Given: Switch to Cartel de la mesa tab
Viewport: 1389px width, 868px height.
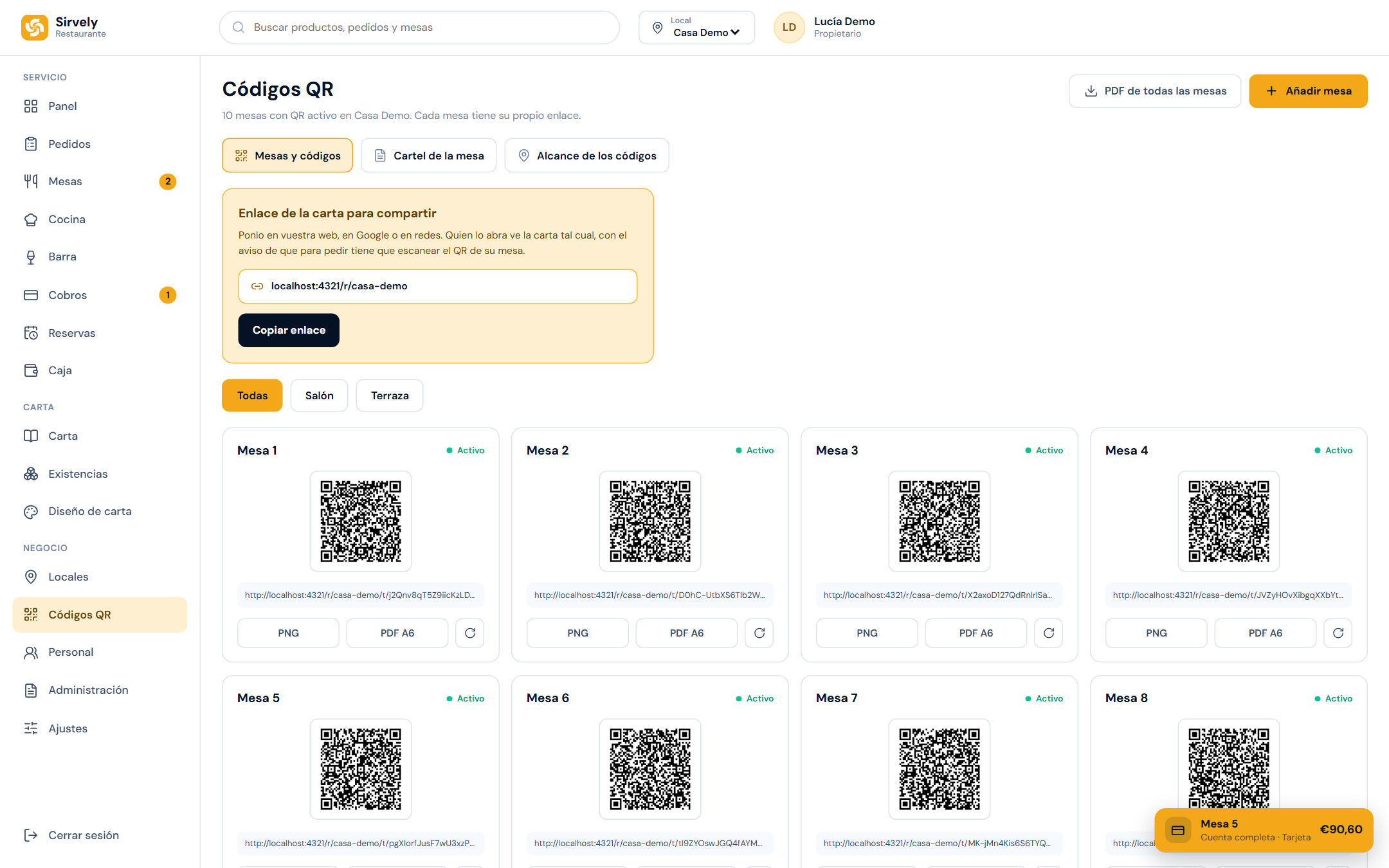Looking at the screenshot, I should pos(428,156).
